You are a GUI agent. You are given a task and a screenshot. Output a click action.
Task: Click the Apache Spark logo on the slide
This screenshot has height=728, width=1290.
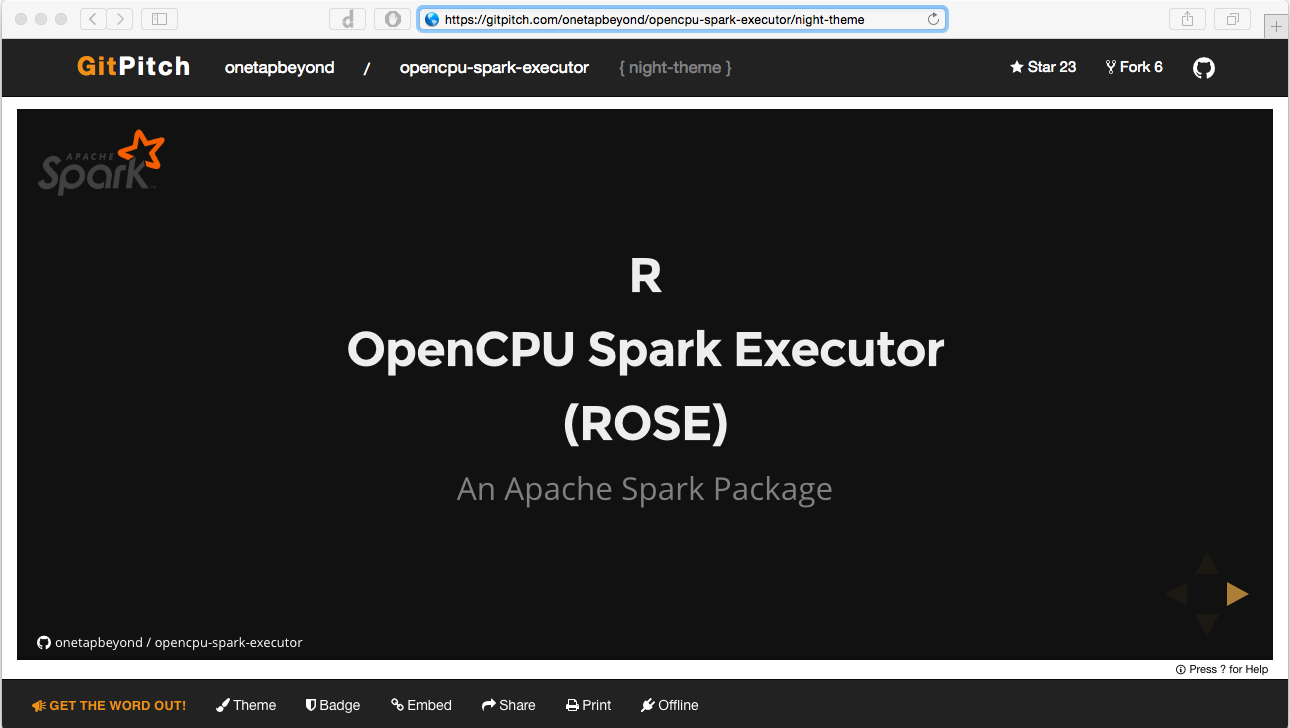[101, 162]
